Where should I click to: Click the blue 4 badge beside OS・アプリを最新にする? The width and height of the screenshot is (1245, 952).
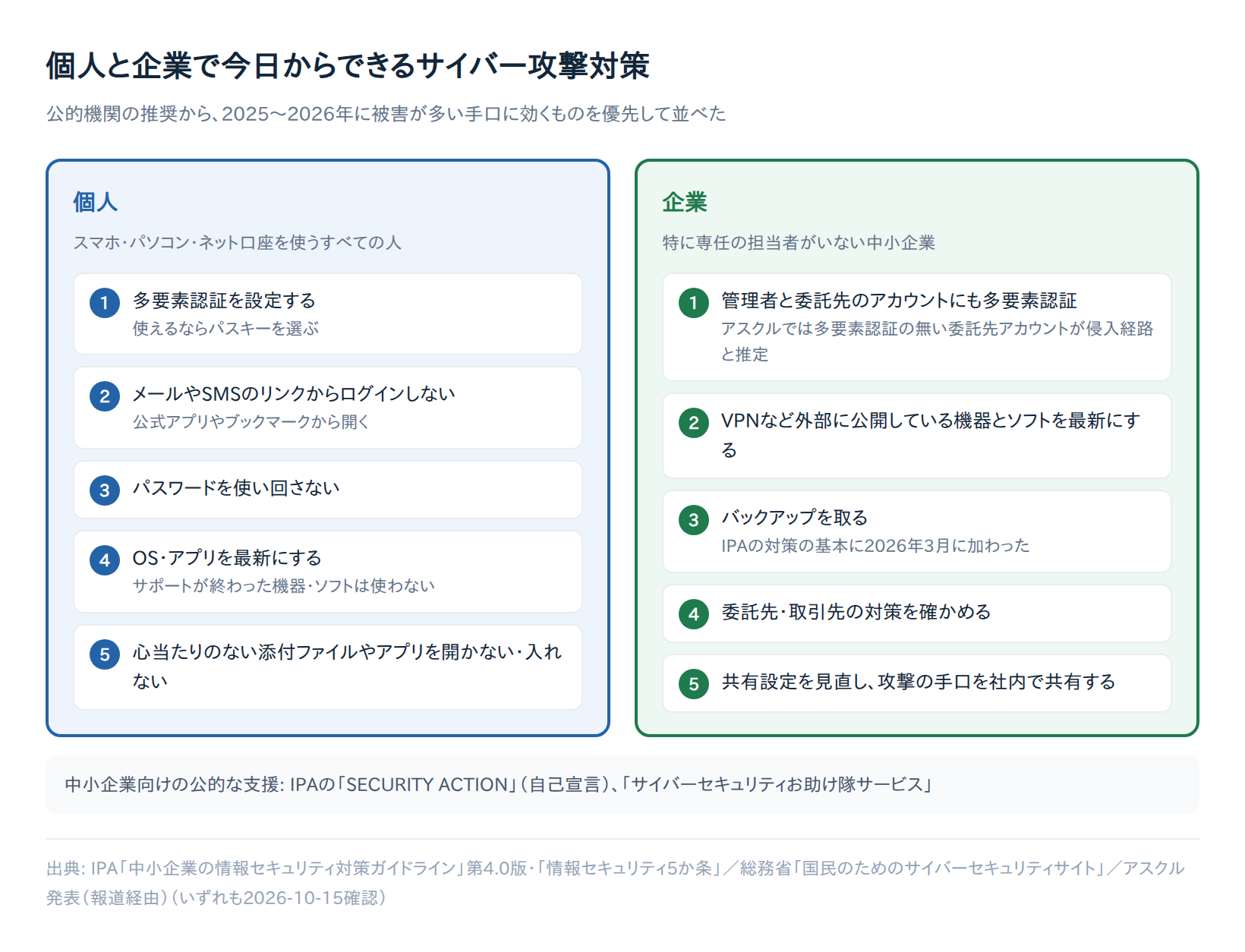coord(105,560)
